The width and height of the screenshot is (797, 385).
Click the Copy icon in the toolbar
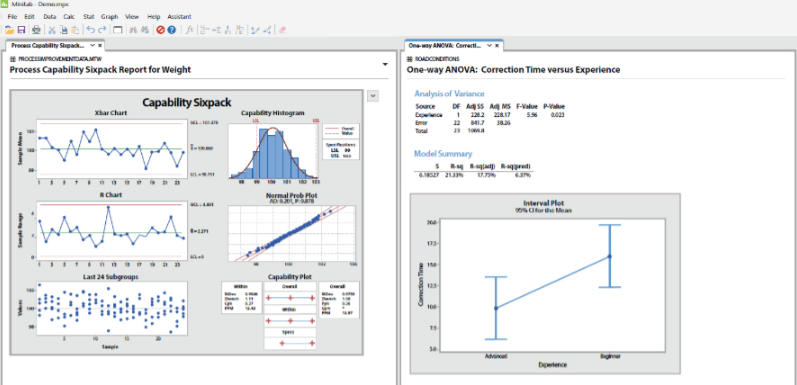[x=64, y=30]
